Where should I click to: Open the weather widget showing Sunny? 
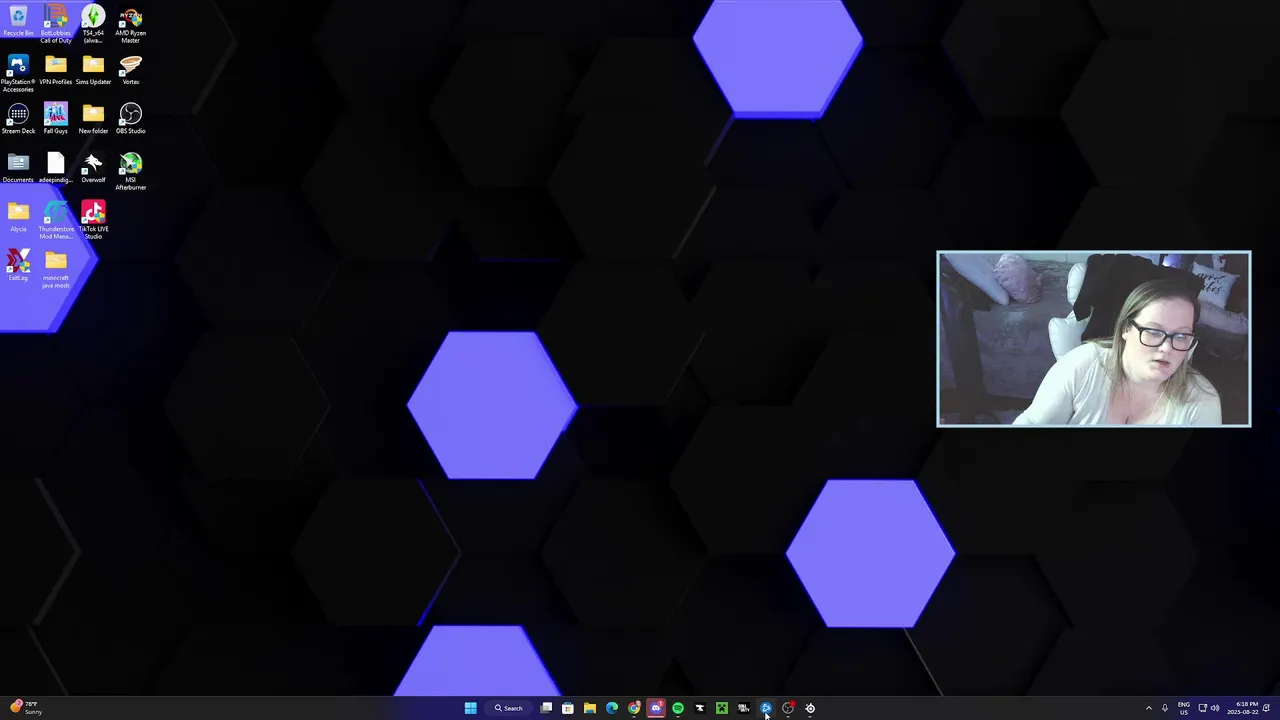pyautogui.click(x=26, y=708)
